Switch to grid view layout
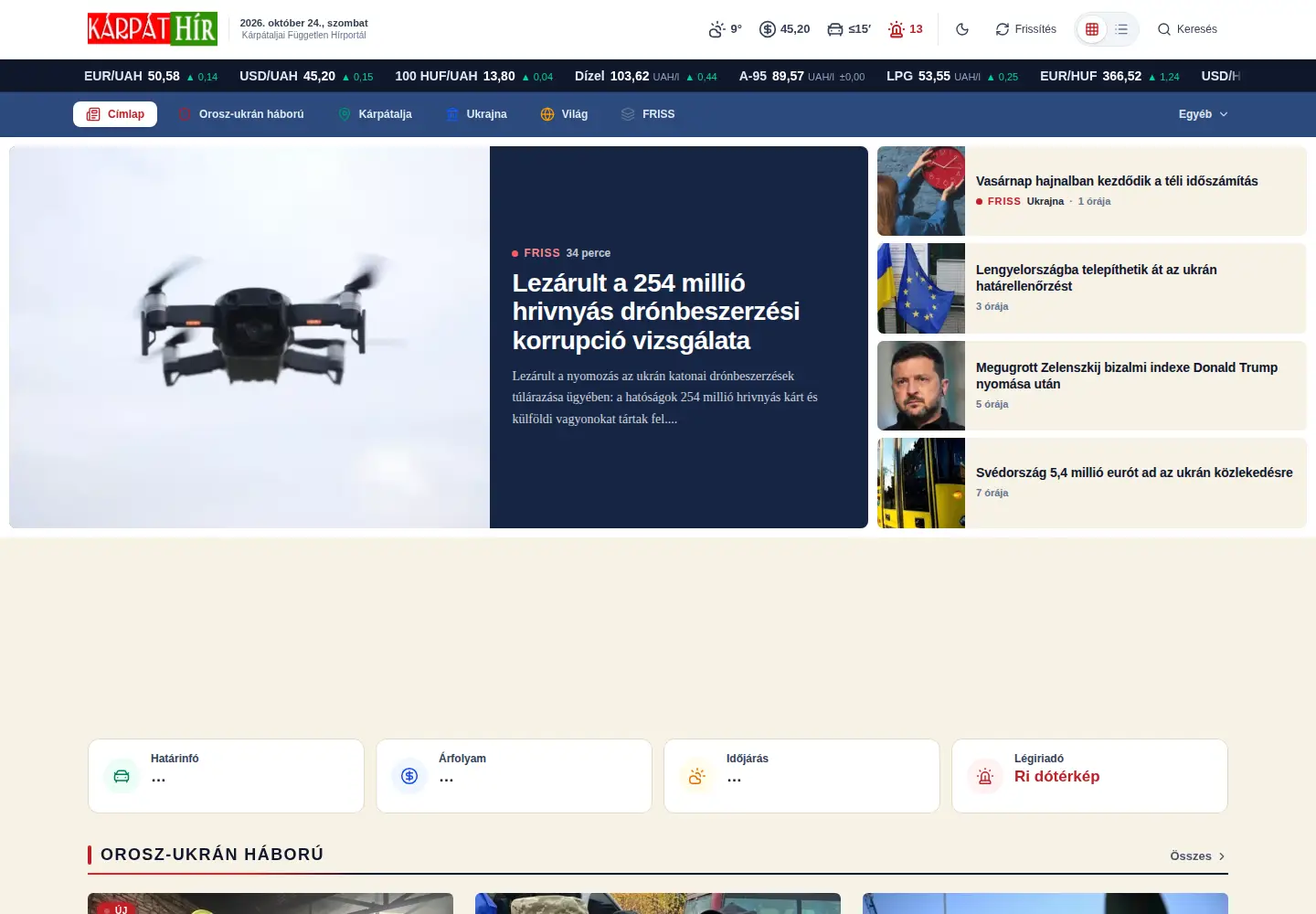This screenshot has height=914, width=1316. click(x=1091, y=29)
